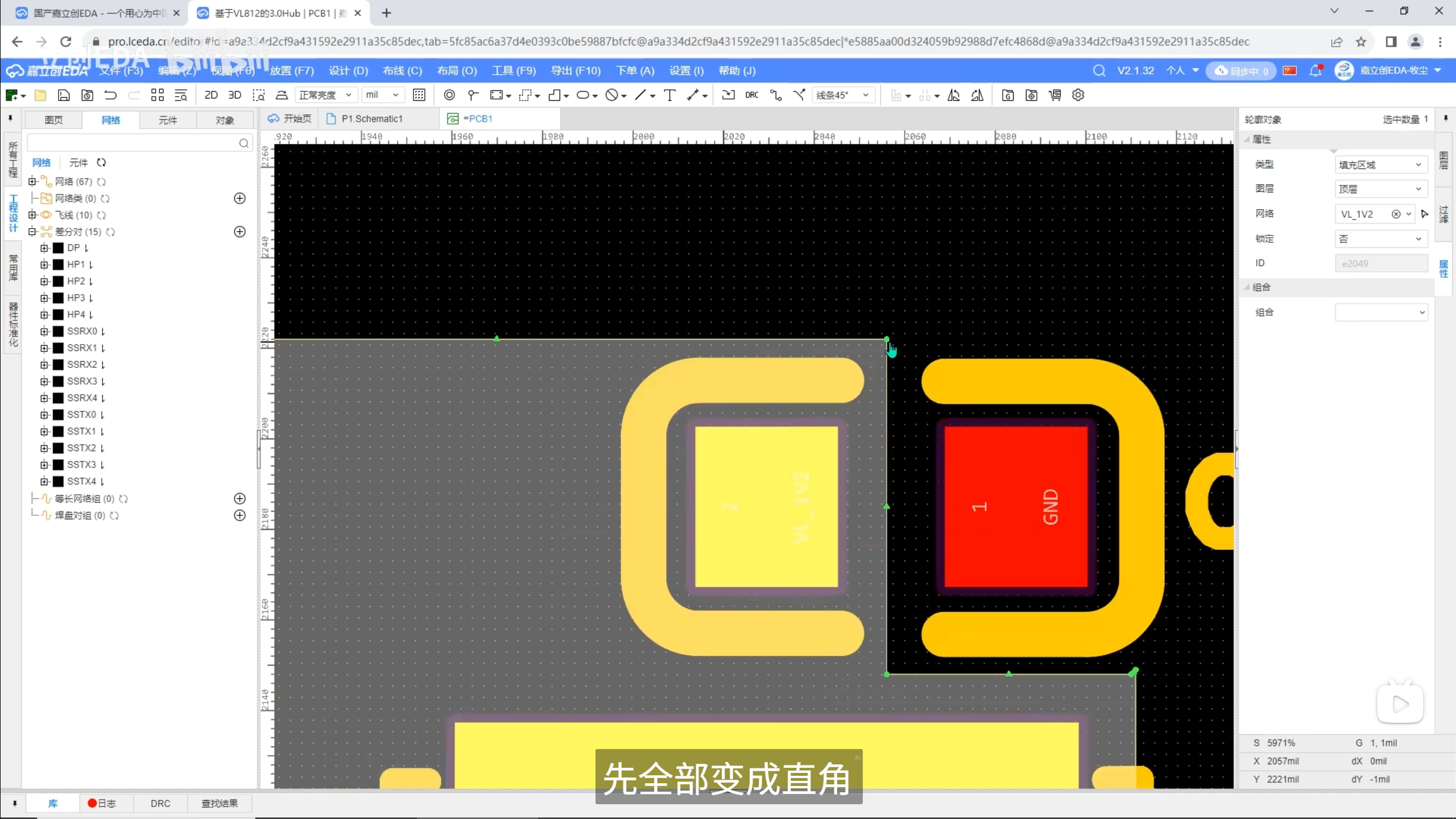
Task: Clear the VL_1V2 network field
Action: [1396, 214]
